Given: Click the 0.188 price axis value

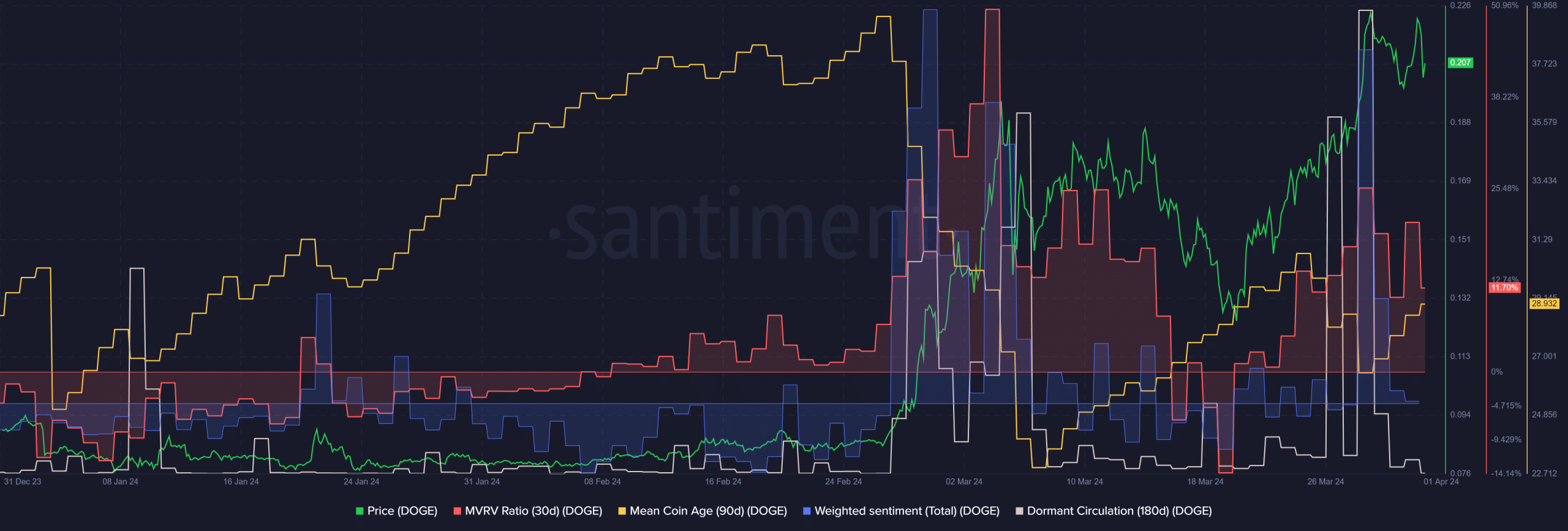Looking at the screenshot, I should [1460, 122].
